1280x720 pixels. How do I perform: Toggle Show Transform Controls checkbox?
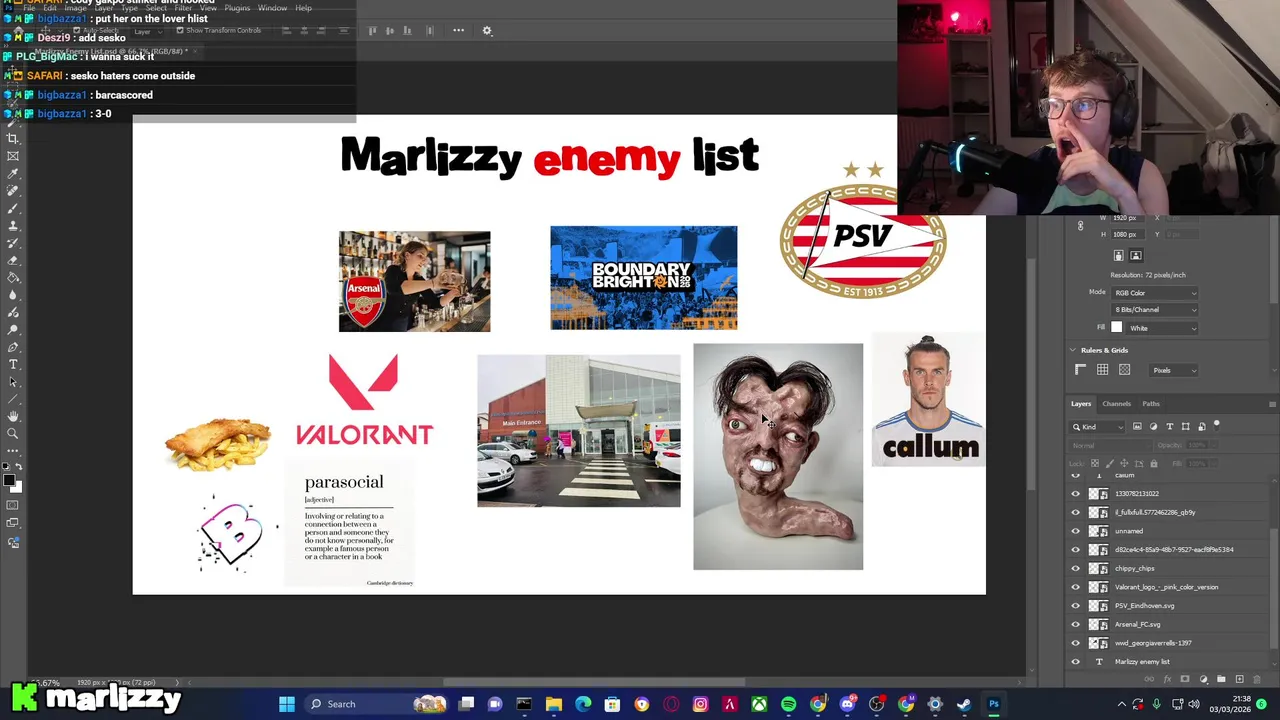[180, 31]
